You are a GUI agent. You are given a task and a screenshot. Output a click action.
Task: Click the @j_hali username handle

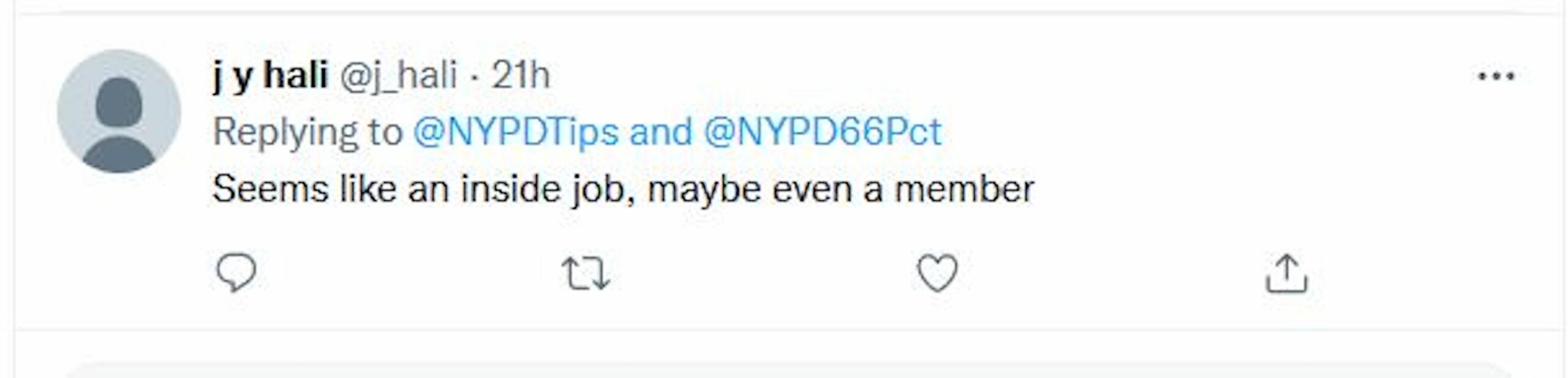click(398, 75)
